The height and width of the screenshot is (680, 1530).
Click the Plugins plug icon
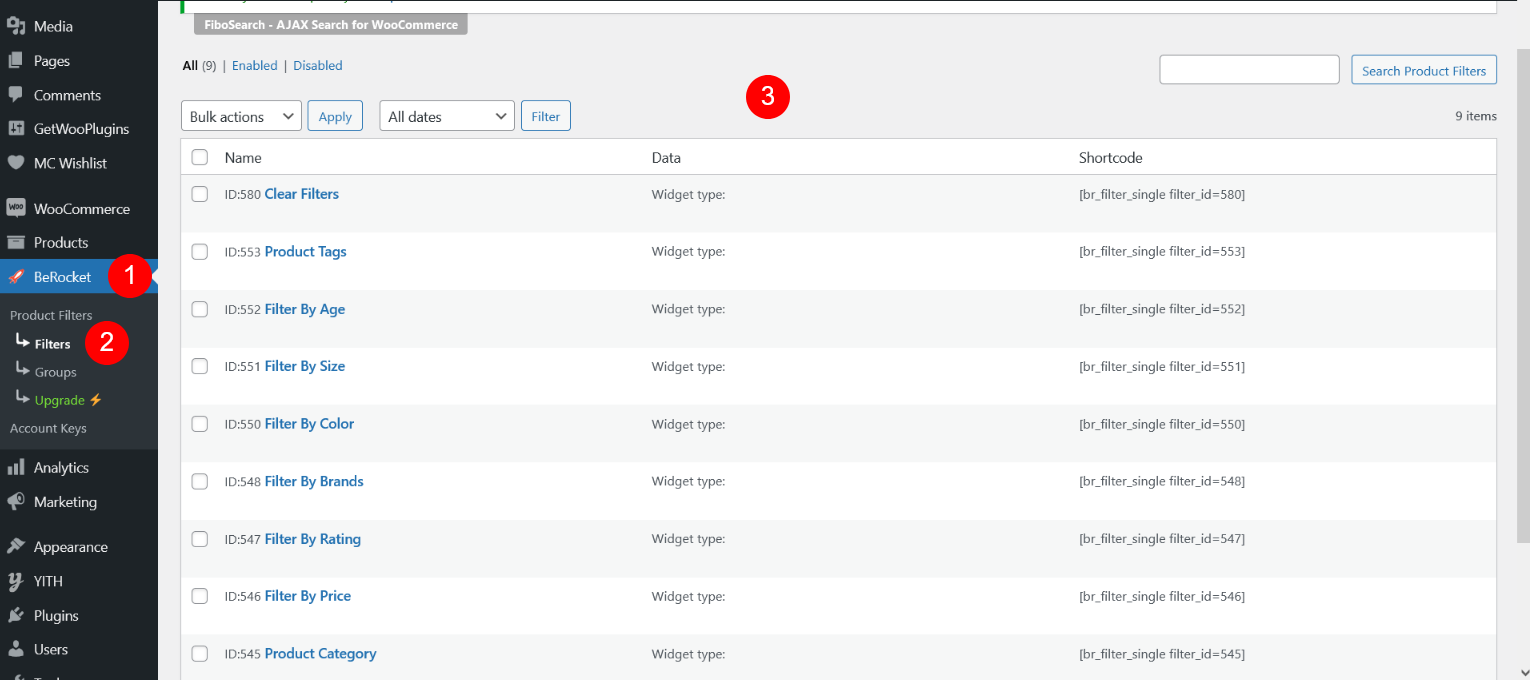[x=16, y=616]
